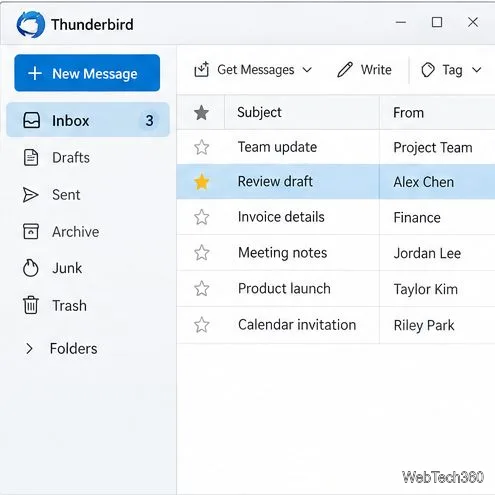Open the Meeting notes subject
The image size is (495, 495).
pyautogui.click(x=282, y=253)
